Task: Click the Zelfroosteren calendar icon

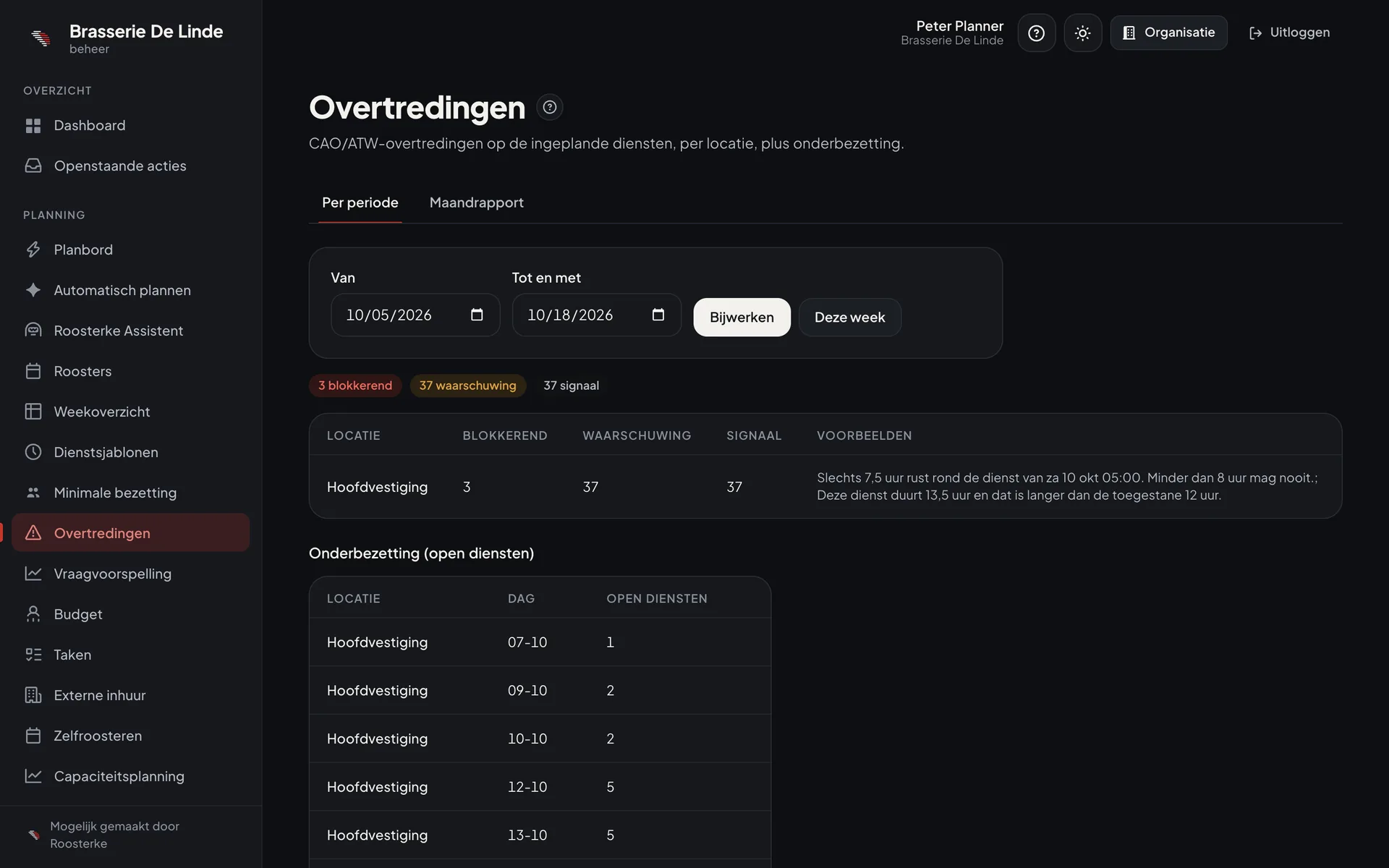Action: (33, 736)
